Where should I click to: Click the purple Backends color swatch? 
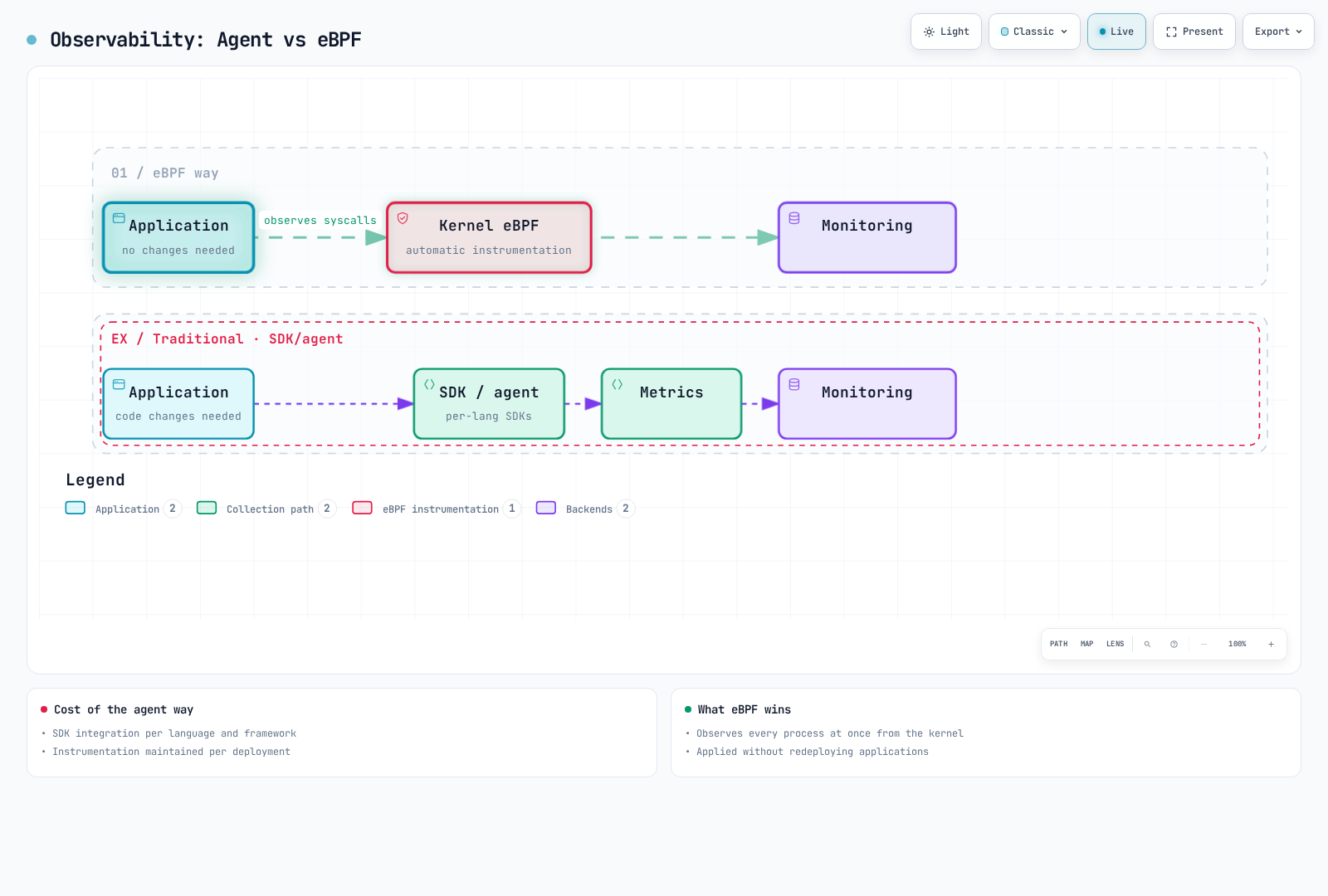(546, 508)
